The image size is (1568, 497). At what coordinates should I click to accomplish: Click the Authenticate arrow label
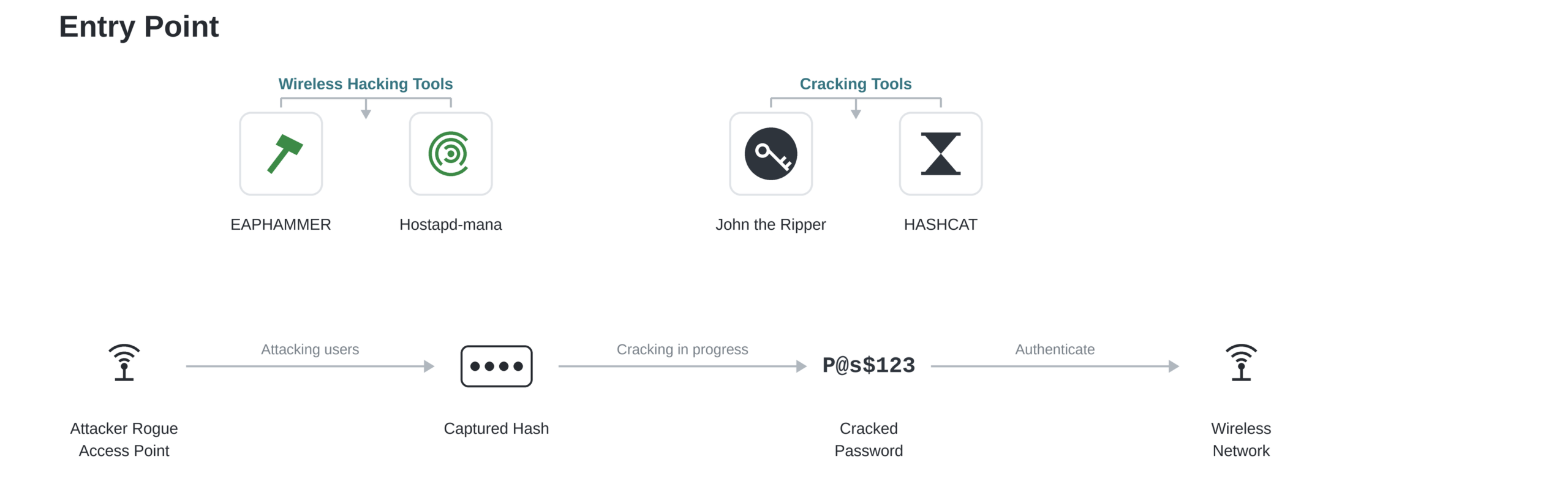pos(1055,349)
